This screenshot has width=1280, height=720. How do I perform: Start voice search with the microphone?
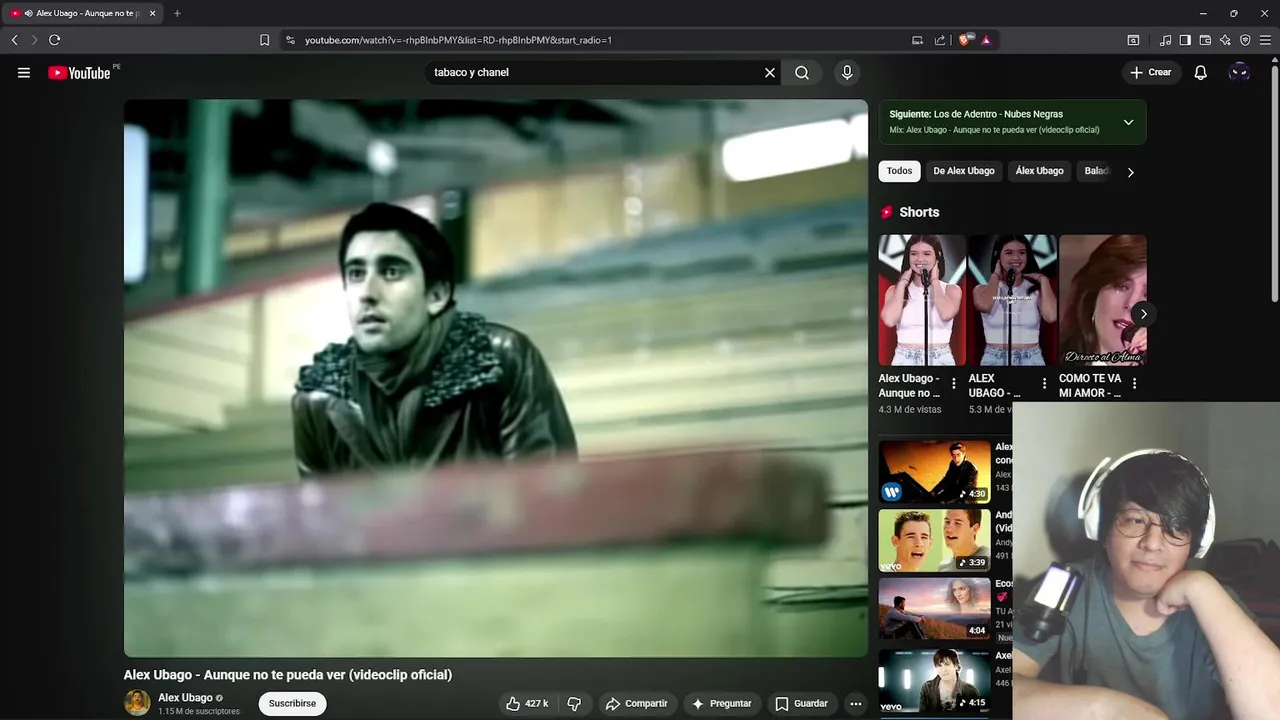pos(847,72)
